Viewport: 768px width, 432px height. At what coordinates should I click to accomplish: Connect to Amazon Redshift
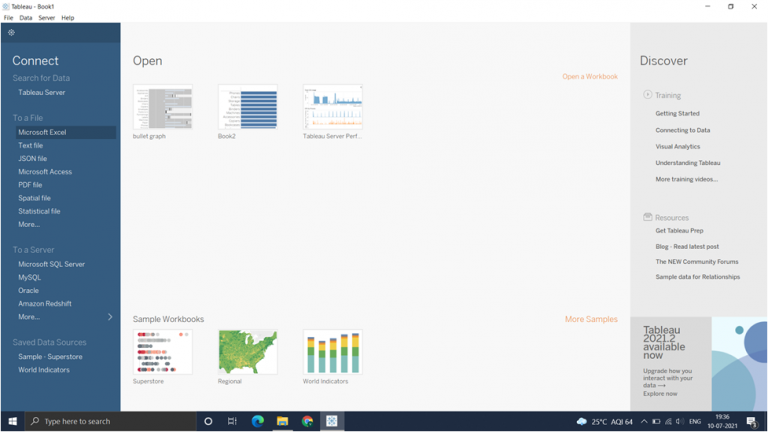[x=45, y=304]
